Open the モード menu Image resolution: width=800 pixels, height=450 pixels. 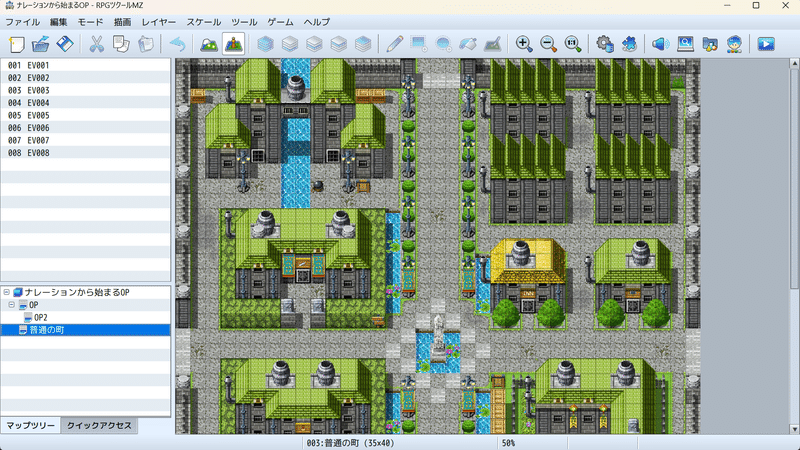point(90,22)
